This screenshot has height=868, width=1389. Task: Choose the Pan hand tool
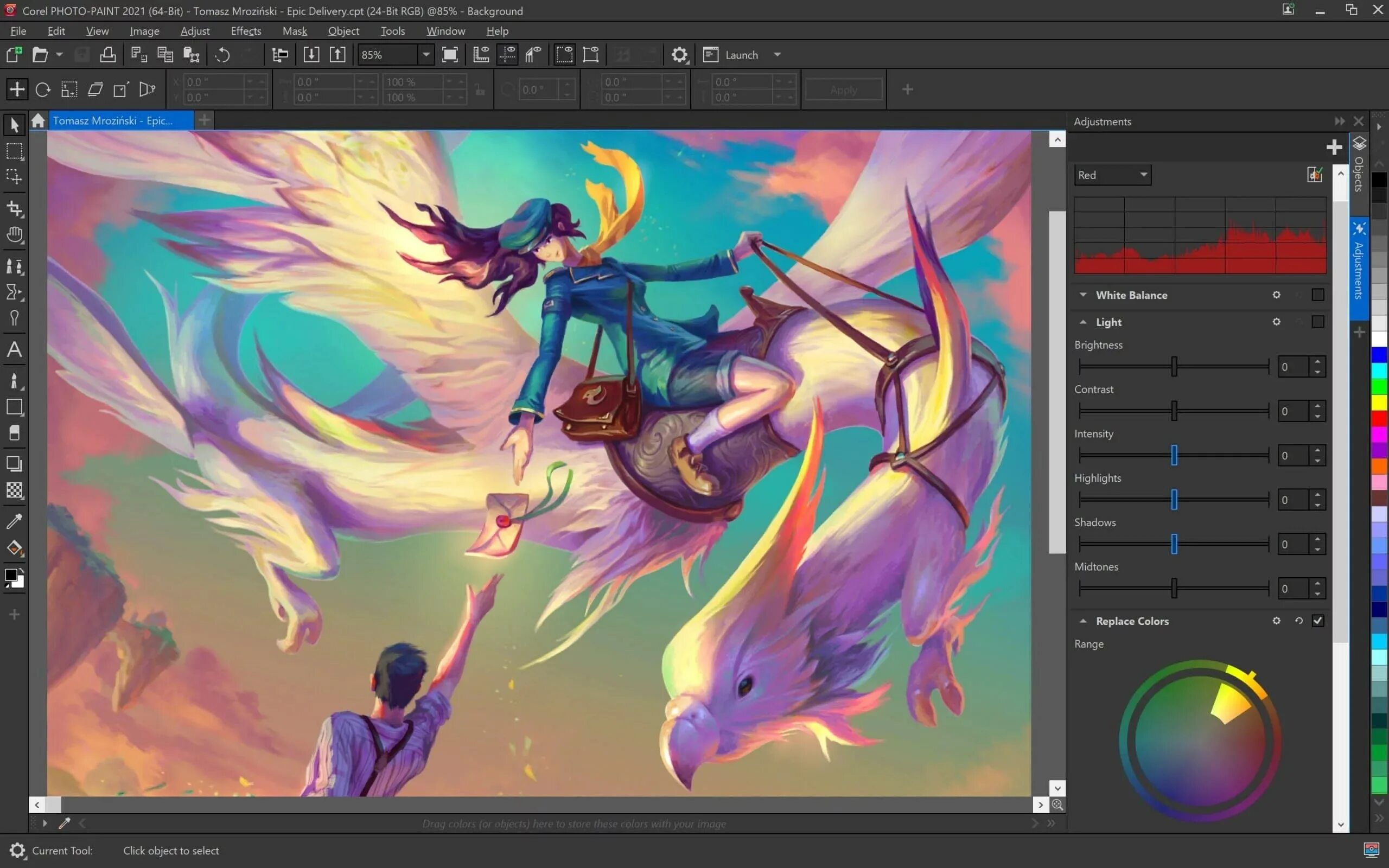click(14, 235)
